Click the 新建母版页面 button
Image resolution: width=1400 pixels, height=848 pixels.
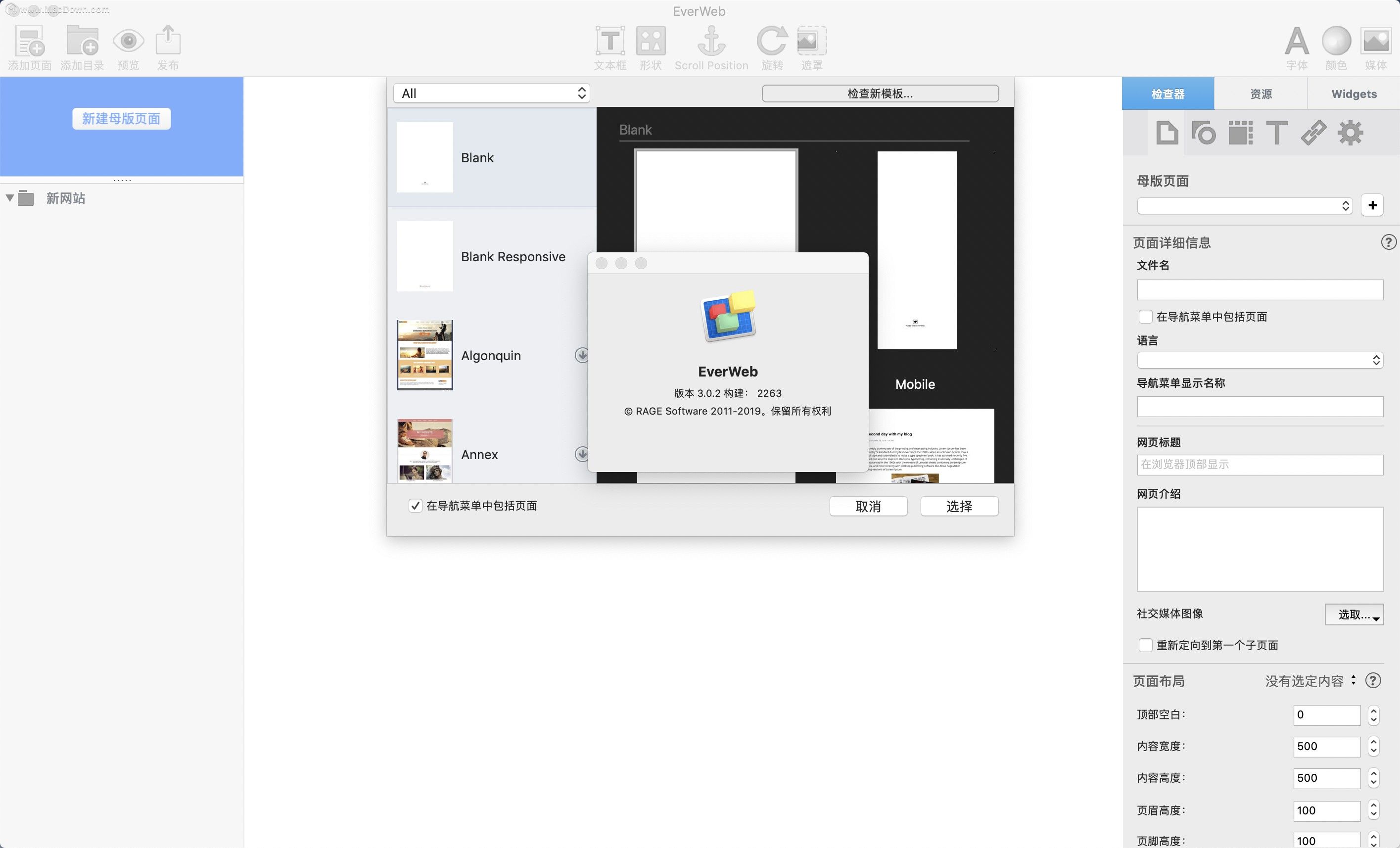point(121,118)
